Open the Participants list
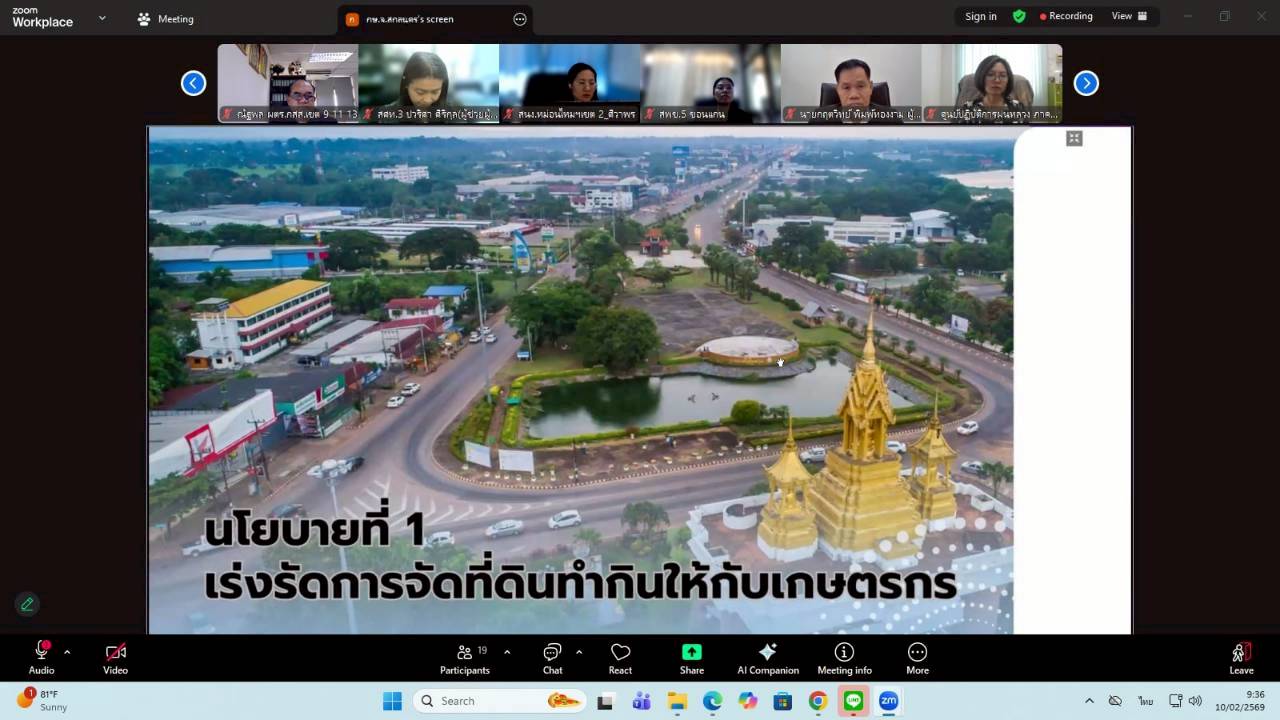 tap(464, 657)
